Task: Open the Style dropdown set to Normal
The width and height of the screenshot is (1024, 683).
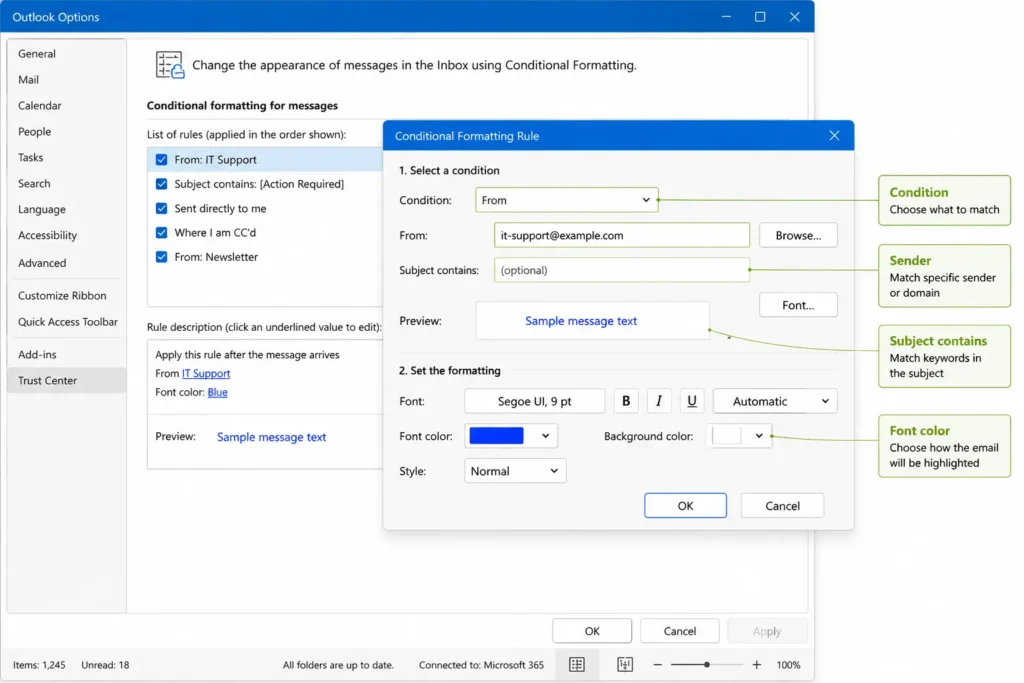Action: 515,471
